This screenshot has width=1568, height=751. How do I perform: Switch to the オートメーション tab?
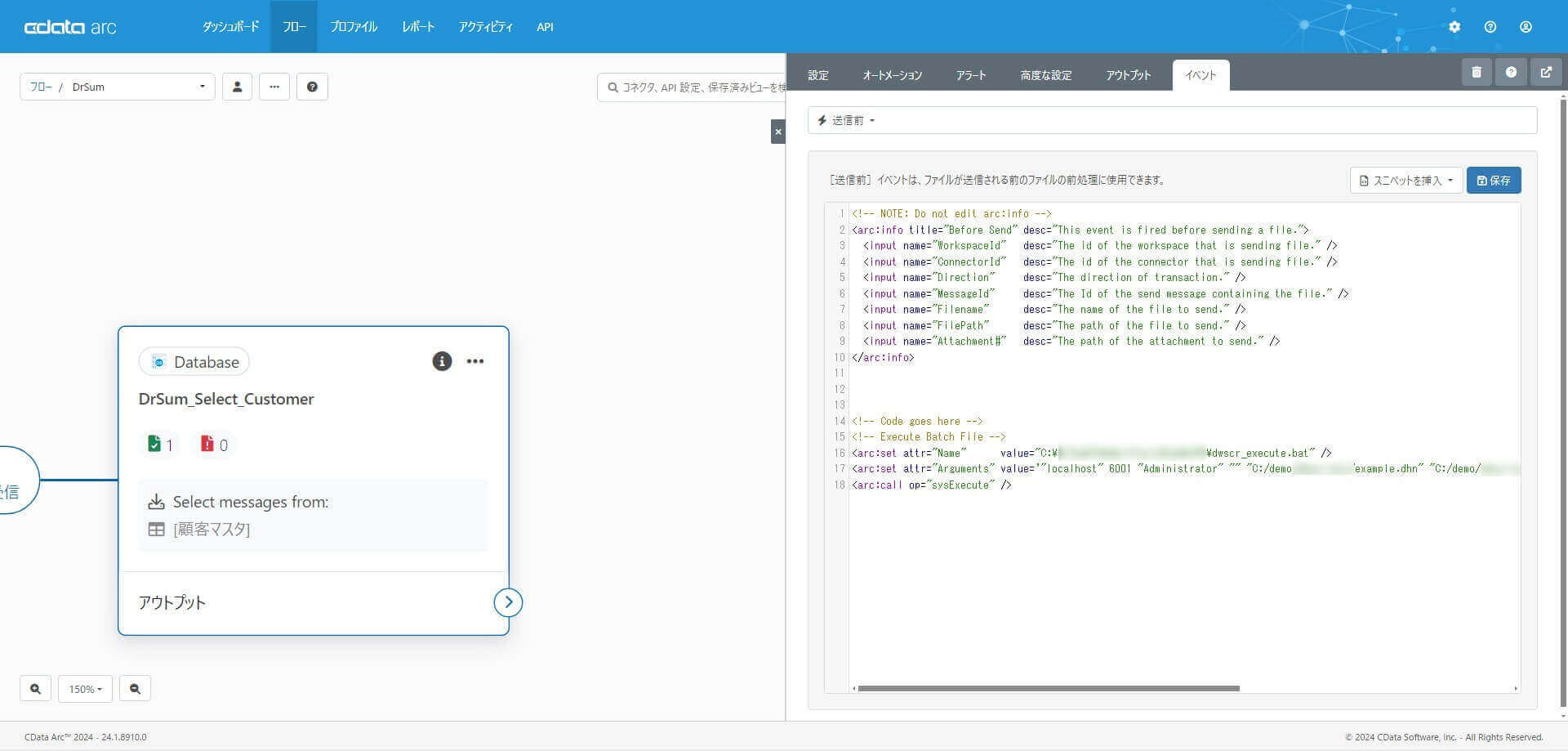point(892,74)
